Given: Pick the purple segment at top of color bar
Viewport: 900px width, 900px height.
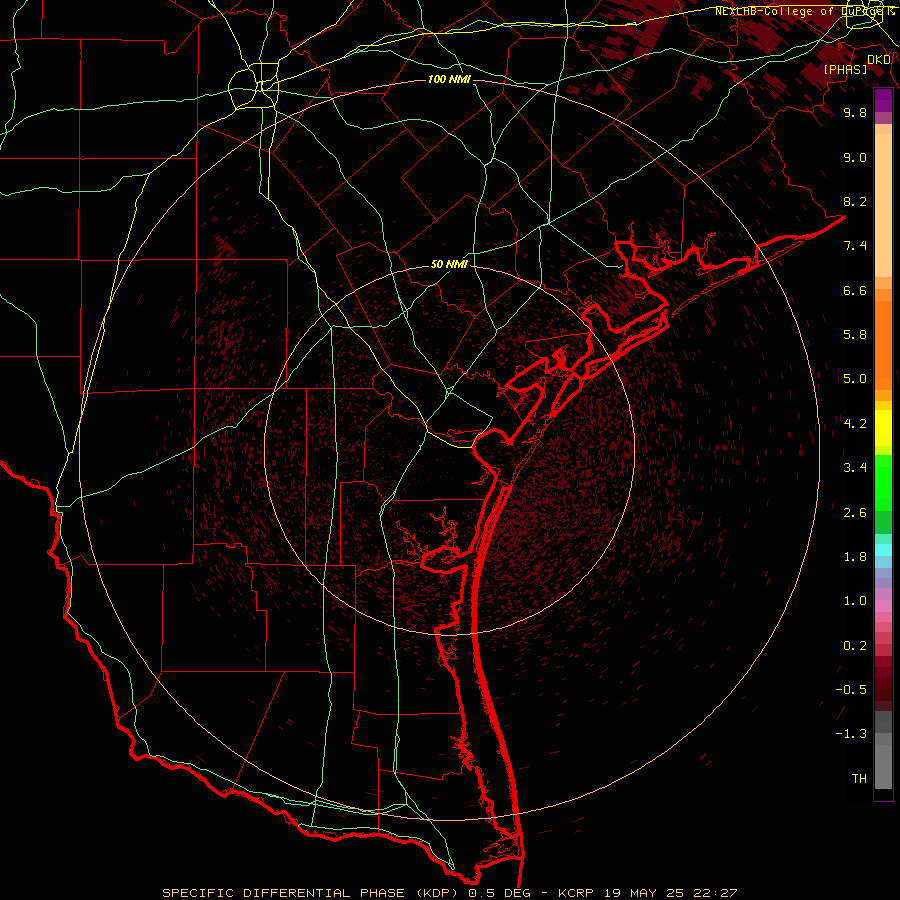Looking at the screenshot, I should (883, 100).
